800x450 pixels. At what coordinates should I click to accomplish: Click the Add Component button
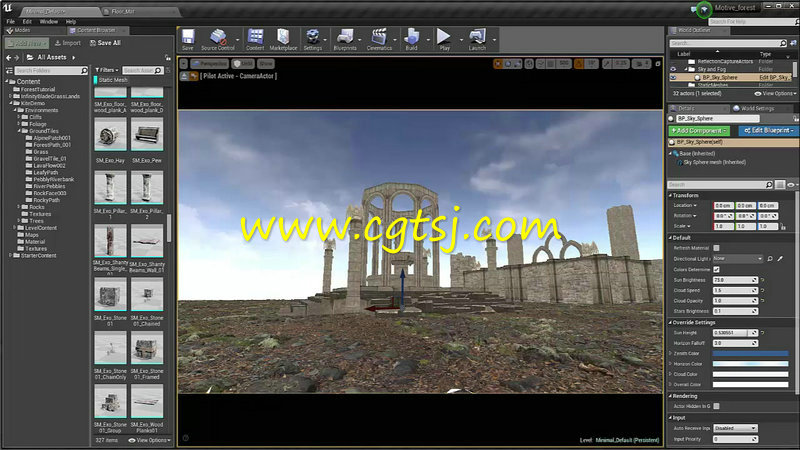[x=699, y=131]
